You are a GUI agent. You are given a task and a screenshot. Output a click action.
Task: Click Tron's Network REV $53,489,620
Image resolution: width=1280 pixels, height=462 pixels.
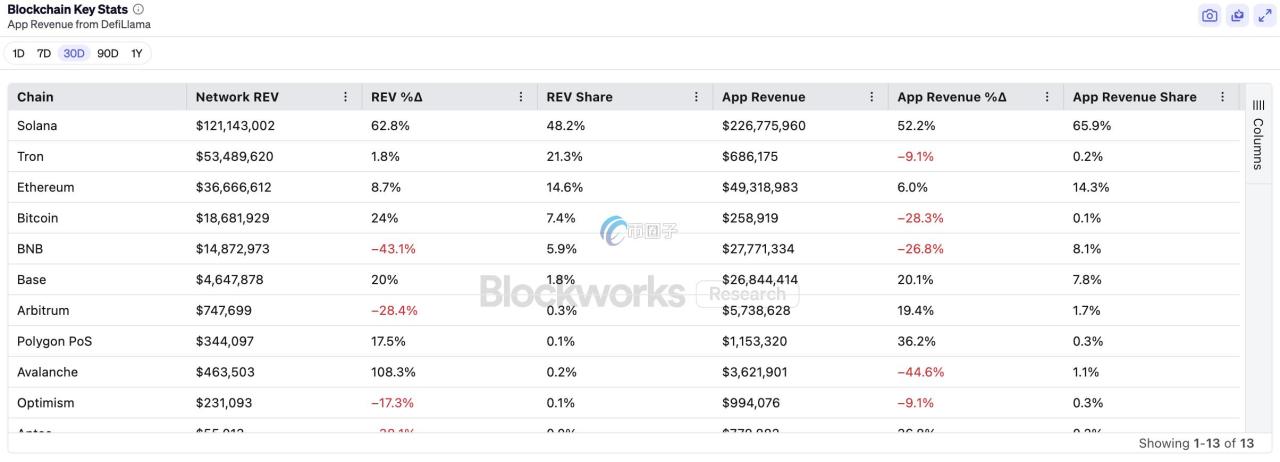[x=234, y=157]
